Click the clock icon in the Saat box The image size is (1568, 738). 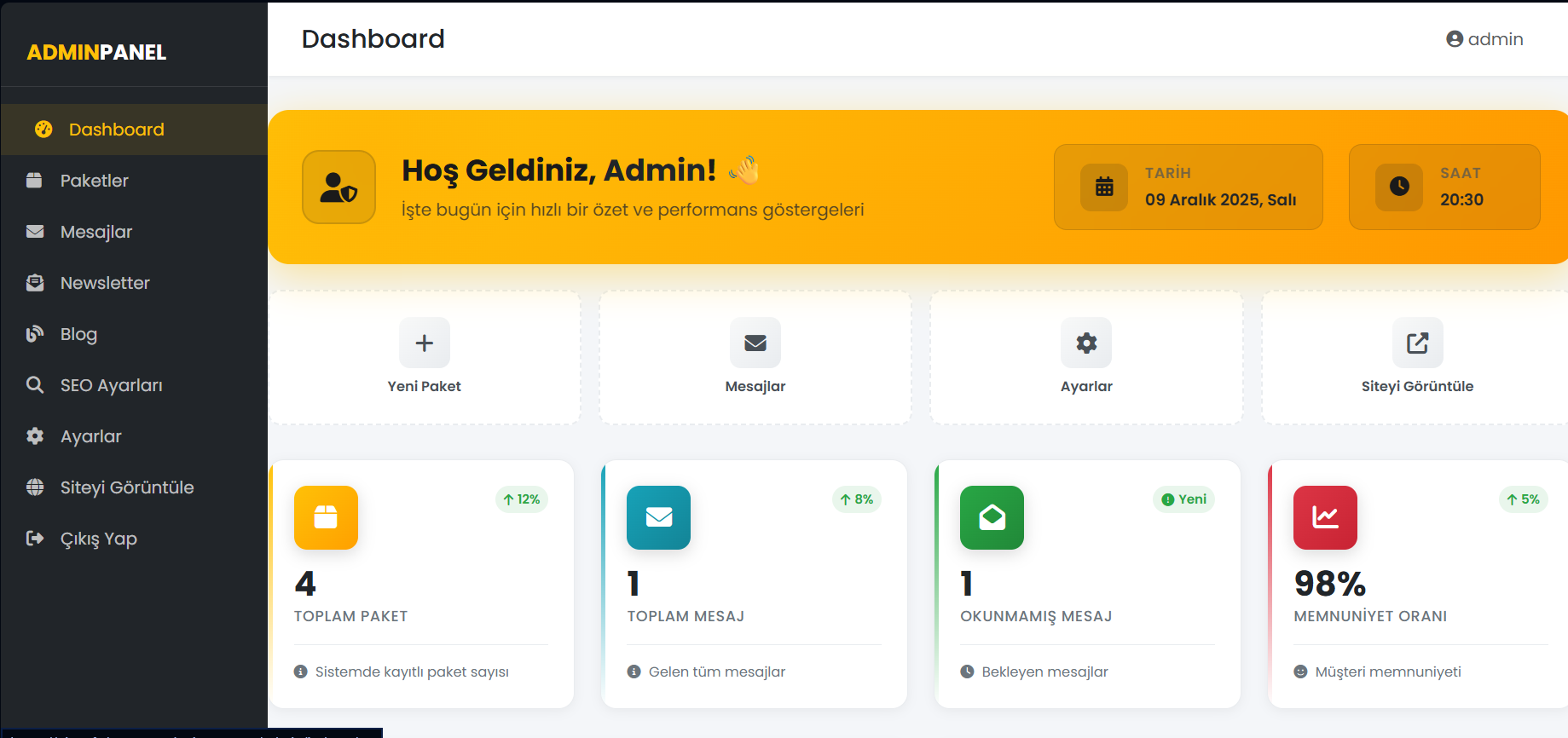click(1399, 187)
